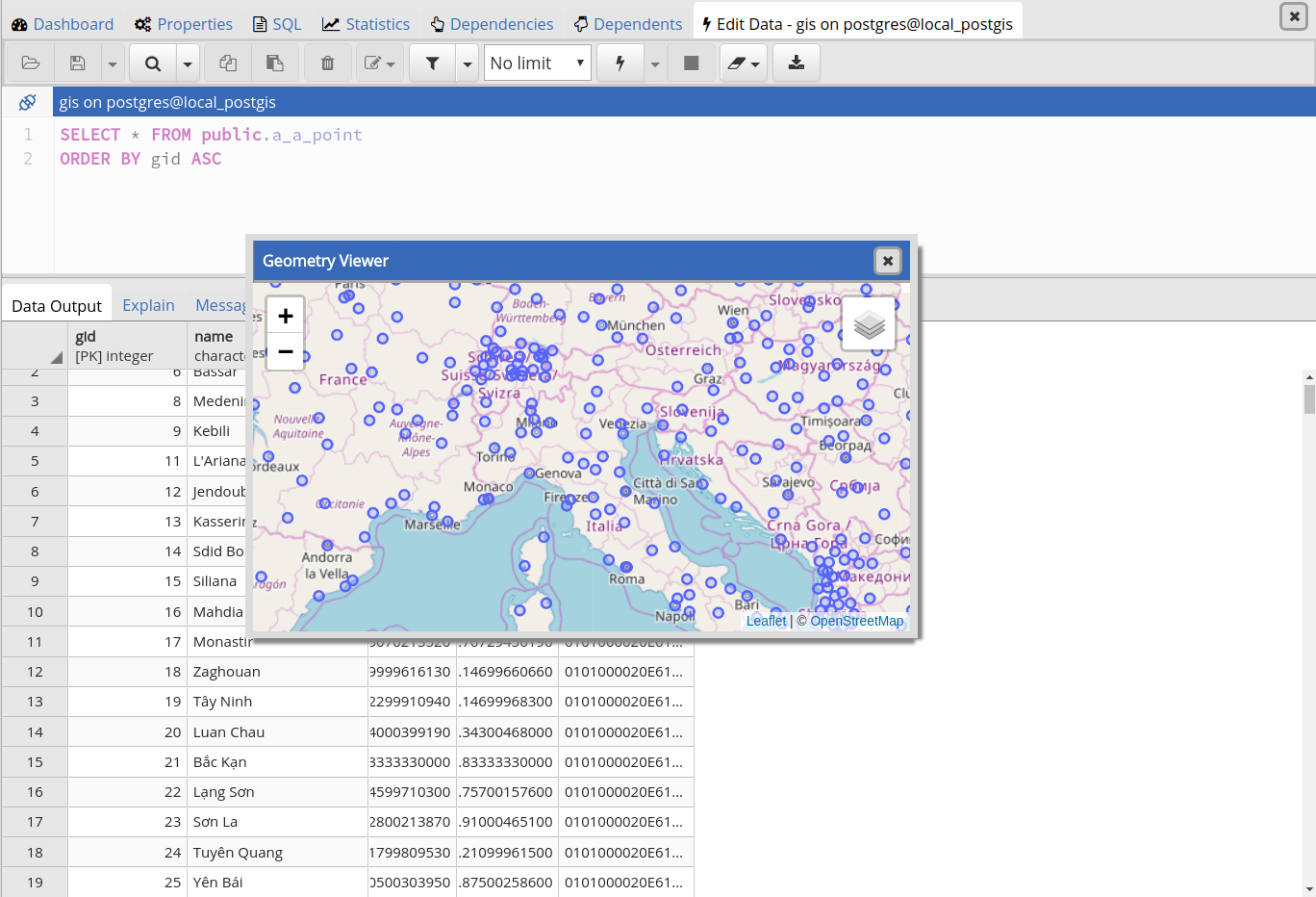
Task: Click the Find magnifier icon
Action: pyautogui.click(x=153, y=64)
